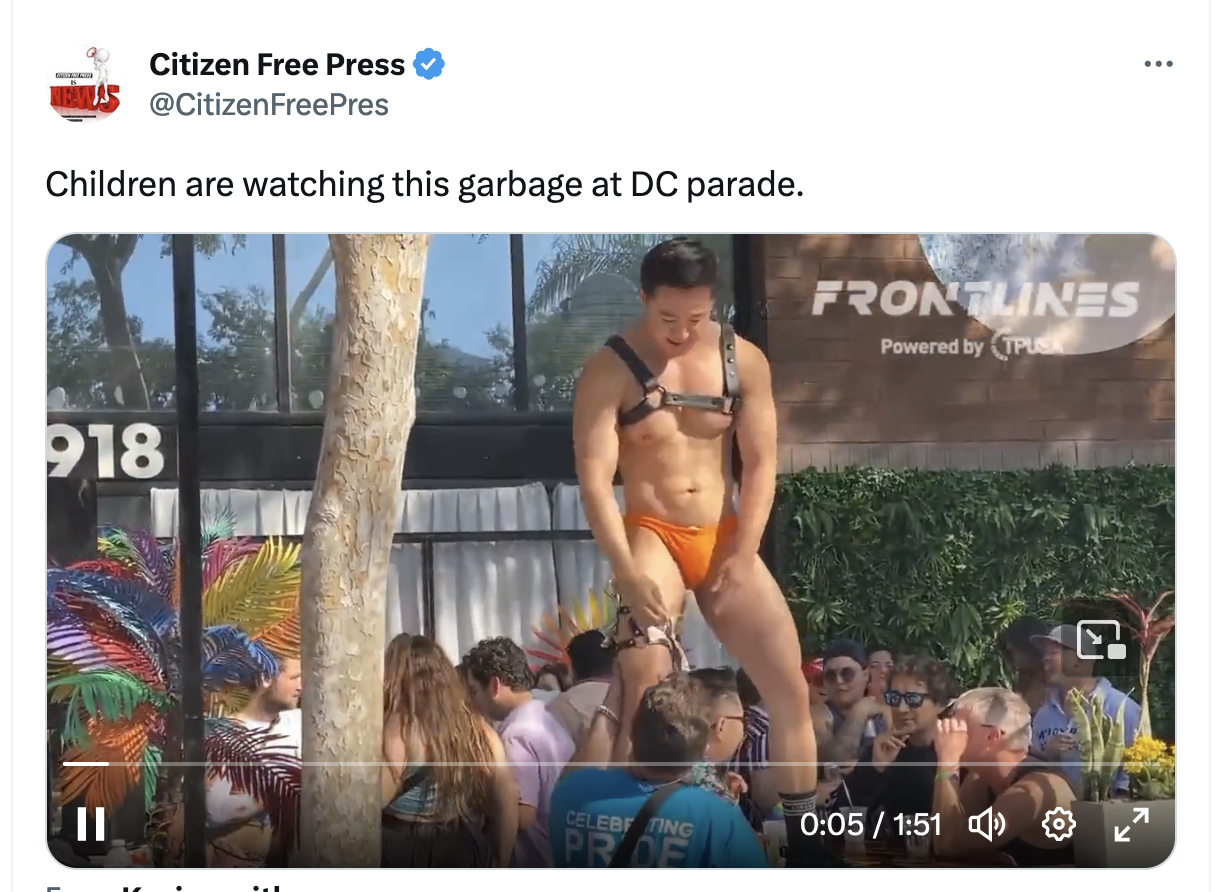Shrink video into the mini player
Viewport: 1228px width, 892px height.
1101,640
